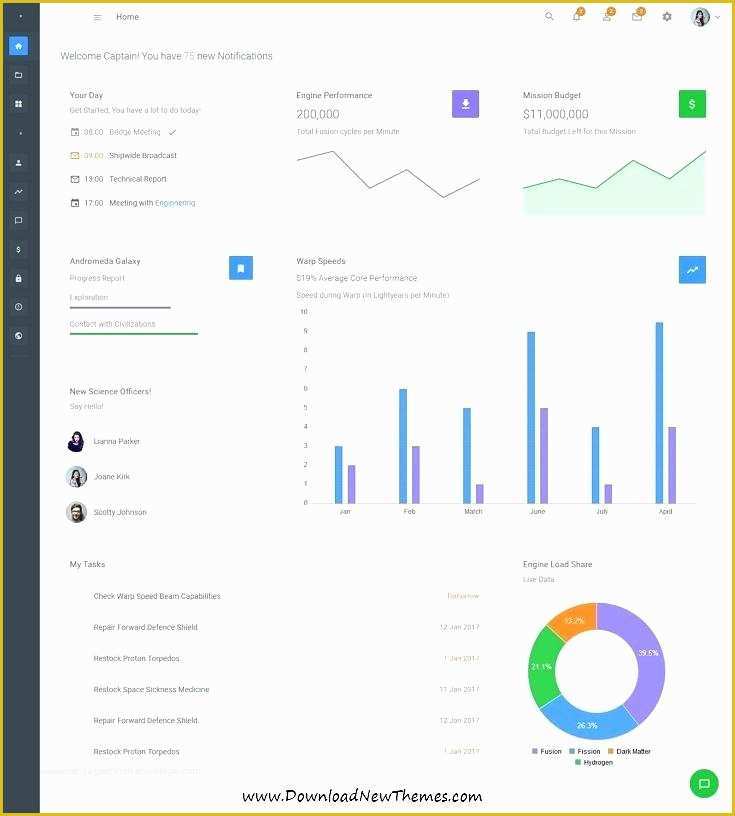Toggle Hydrogen in the chart legend

594,762
